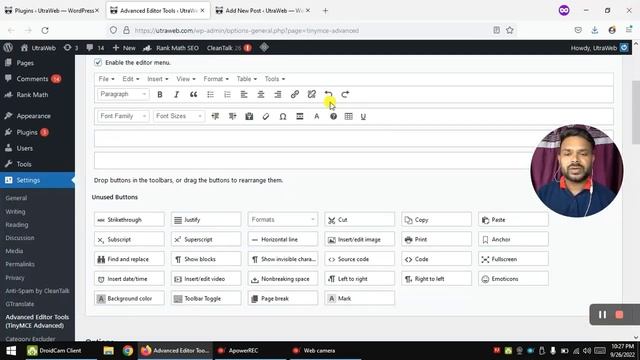Click the Bold button in editor toolbar
640x360 pixels.
click(x=160, y=94)
